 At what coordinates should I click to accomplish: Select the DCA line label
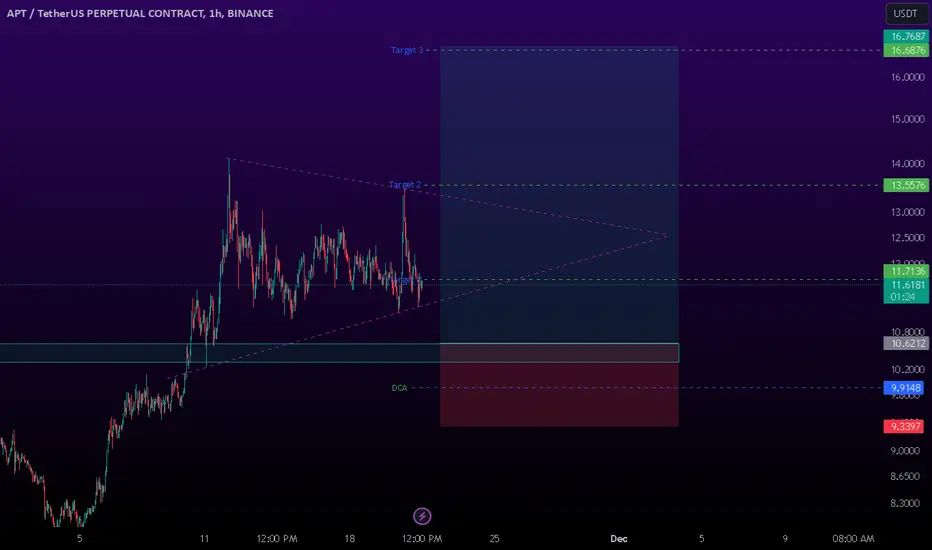399,388
